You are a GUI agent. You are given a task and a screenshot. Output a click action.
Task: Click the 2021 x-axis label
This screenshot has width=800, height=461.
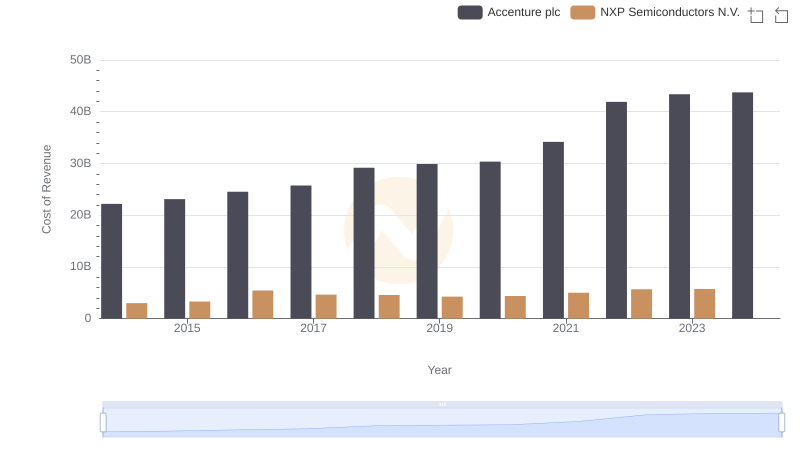click(x=566, y=328)
